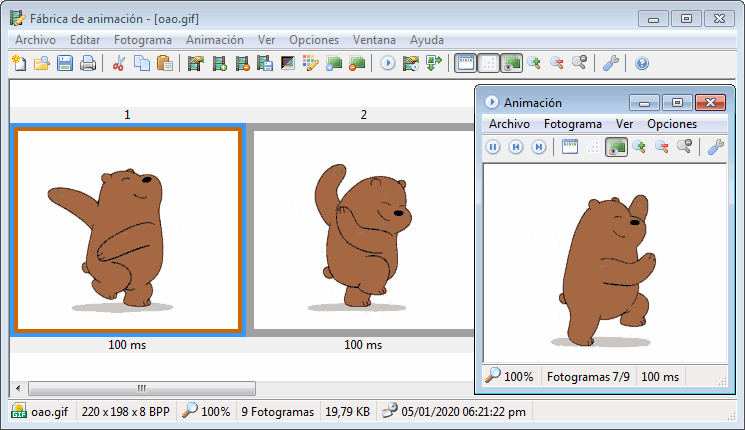Open the main Archivo menu

click(x=36, y=40)
